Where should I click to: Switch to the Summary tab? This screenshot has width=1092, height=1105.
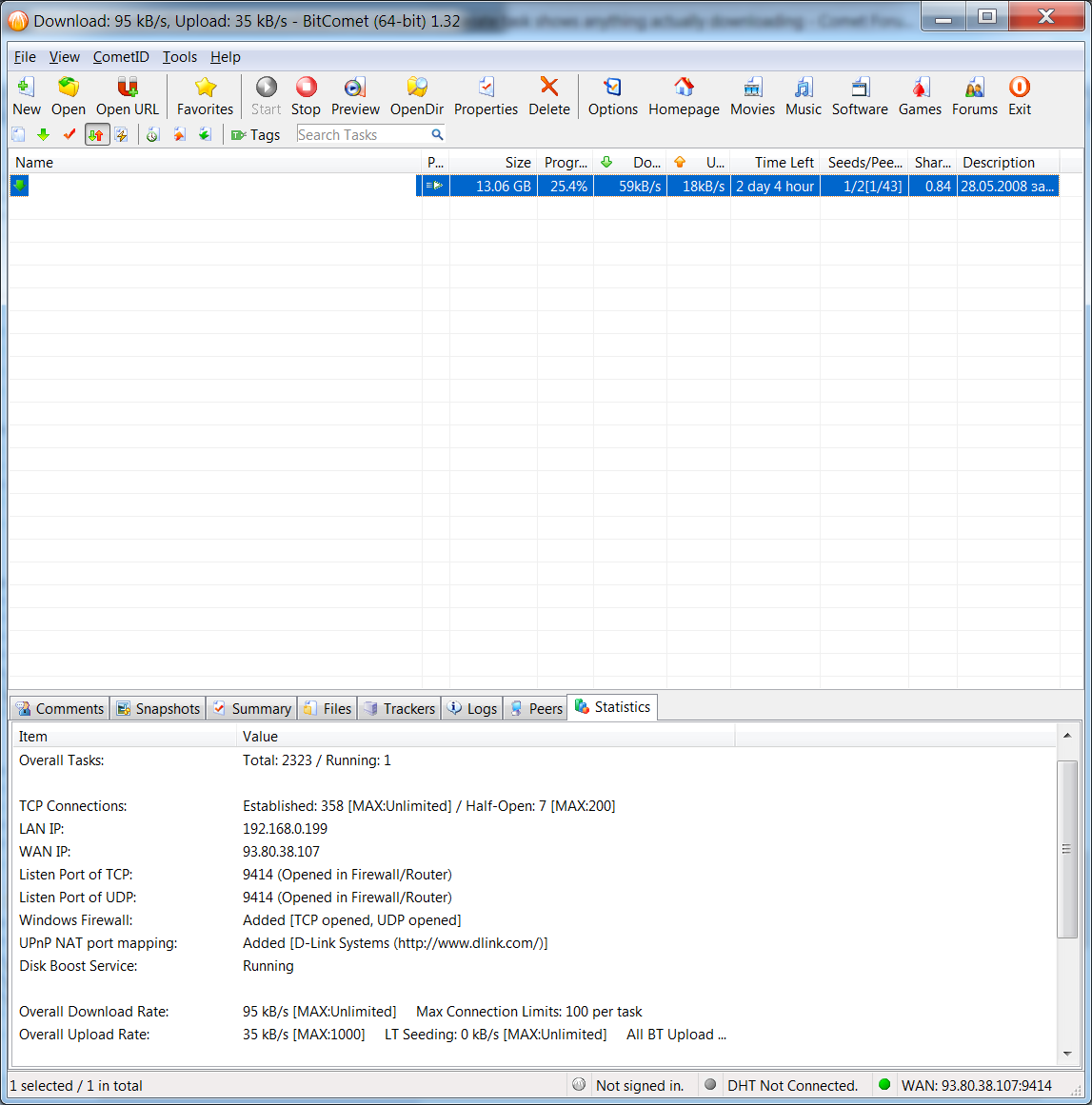(x=252, y=708)
